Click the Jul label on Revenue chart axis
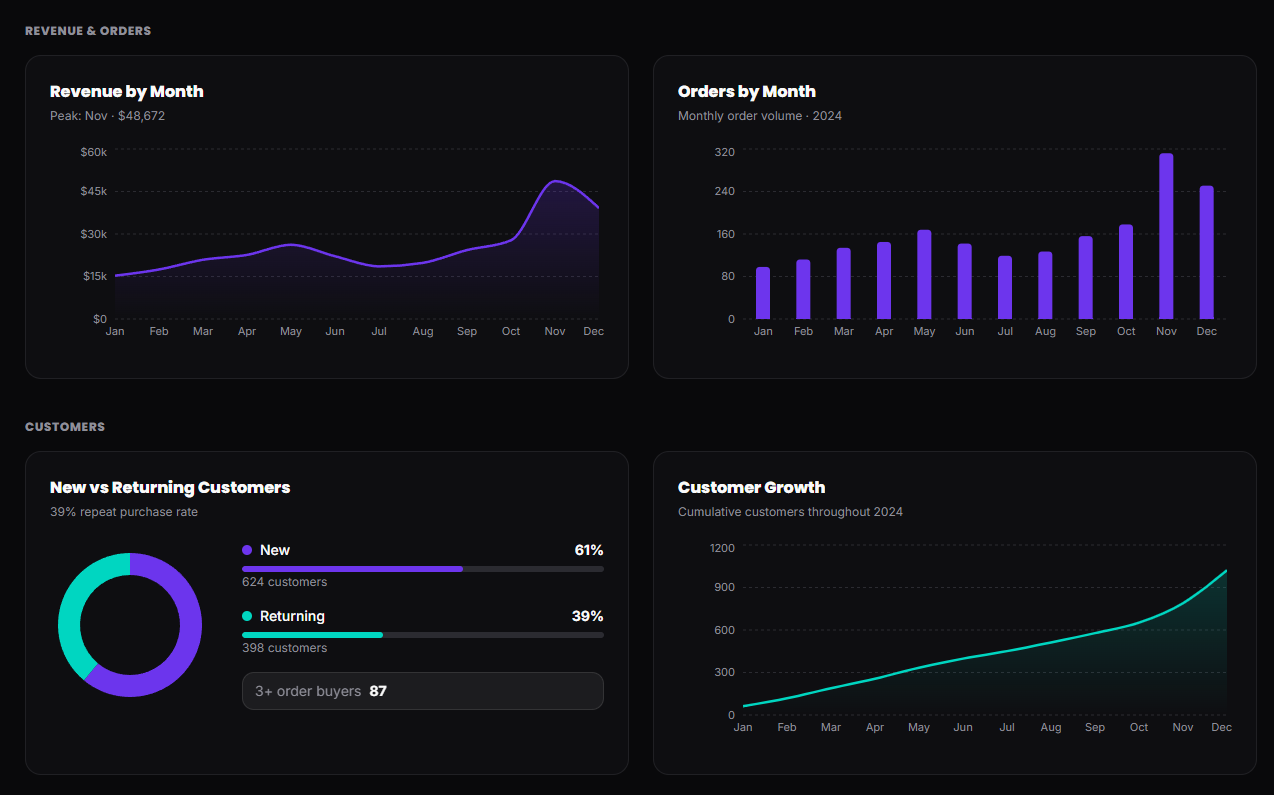The image size is (1274, 795). (379, 331)
